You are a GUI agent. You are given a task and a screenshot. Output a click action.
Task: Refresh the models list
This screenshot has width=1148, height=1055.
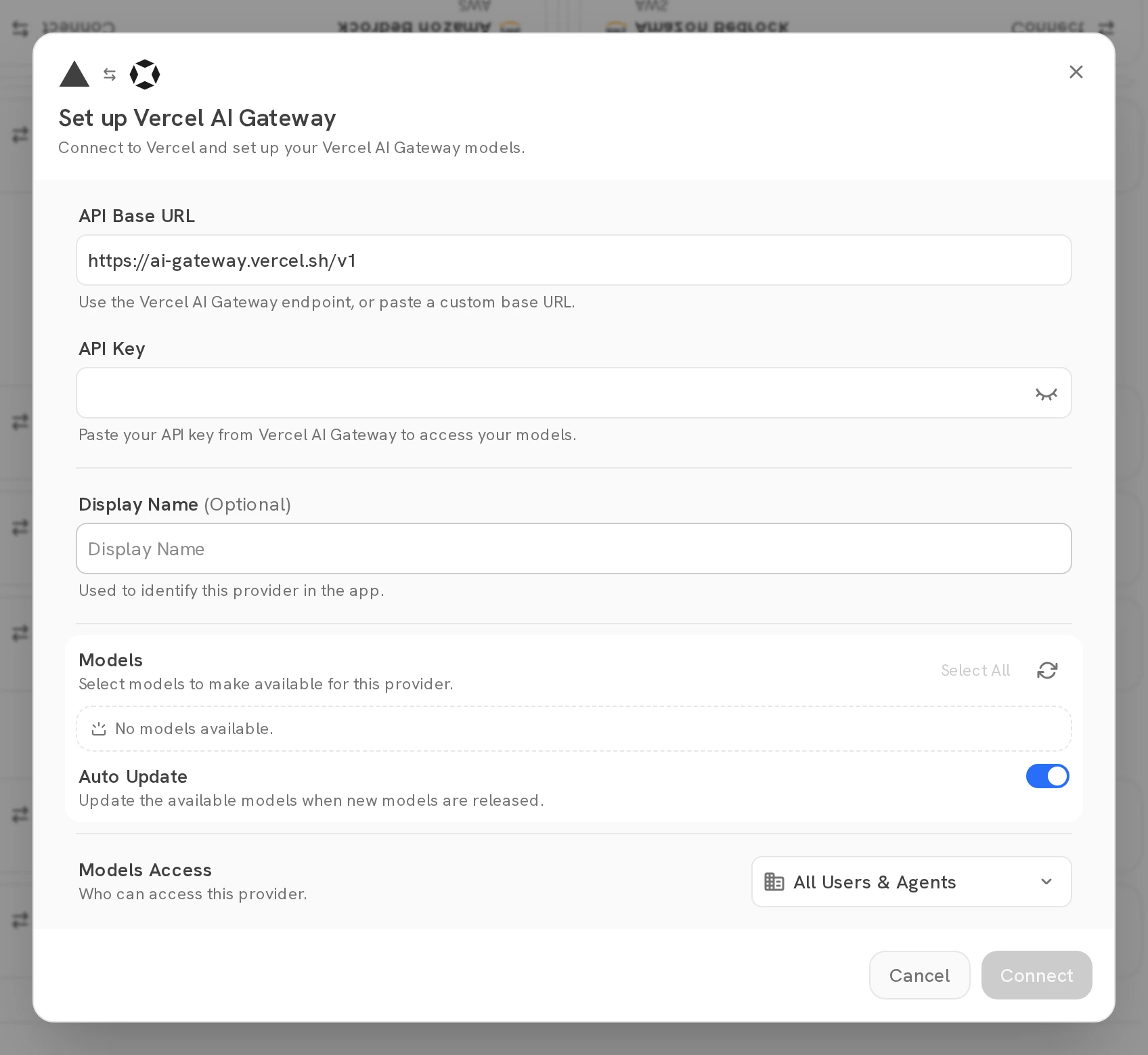[1047, 670]
